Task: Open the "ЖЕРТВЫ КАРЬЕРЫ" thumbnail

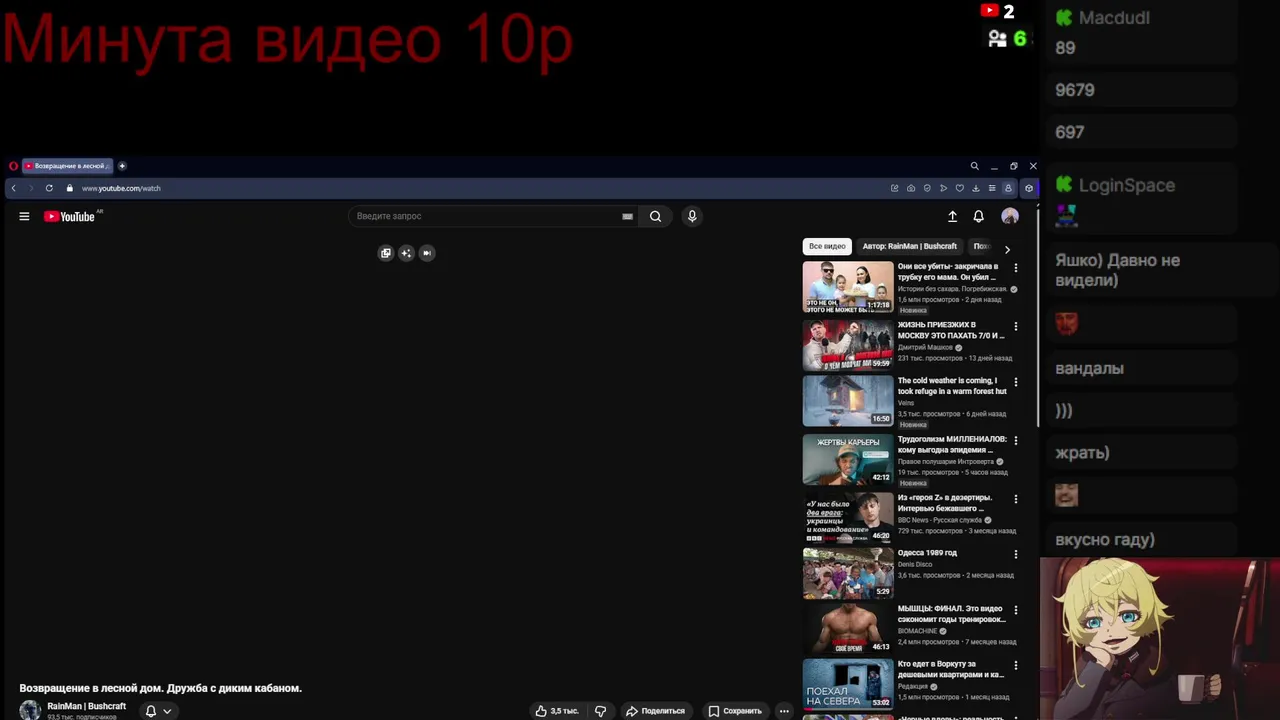Action: coord(848,459)
